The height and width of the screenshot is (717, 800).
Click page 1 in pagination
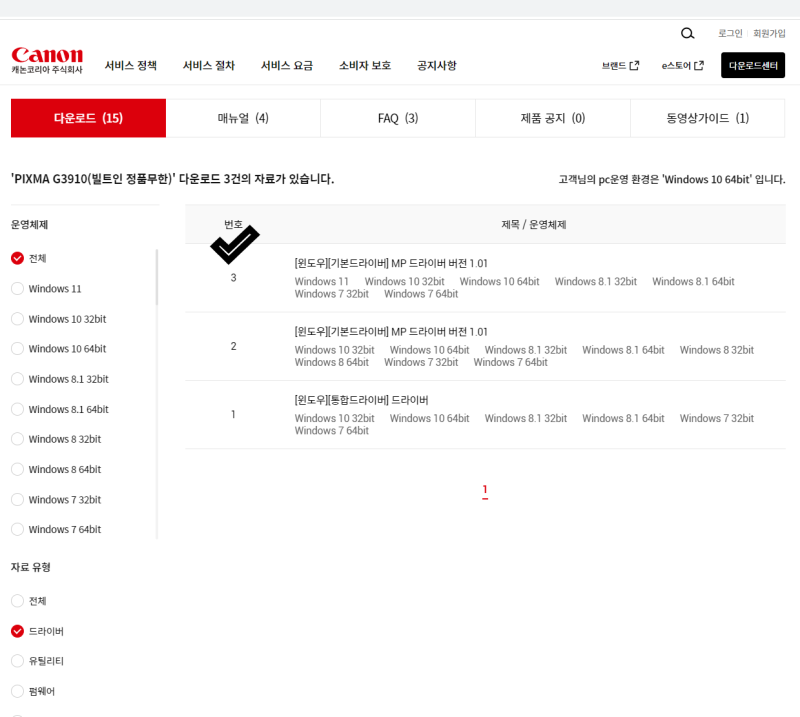click(x=485, y=490)
